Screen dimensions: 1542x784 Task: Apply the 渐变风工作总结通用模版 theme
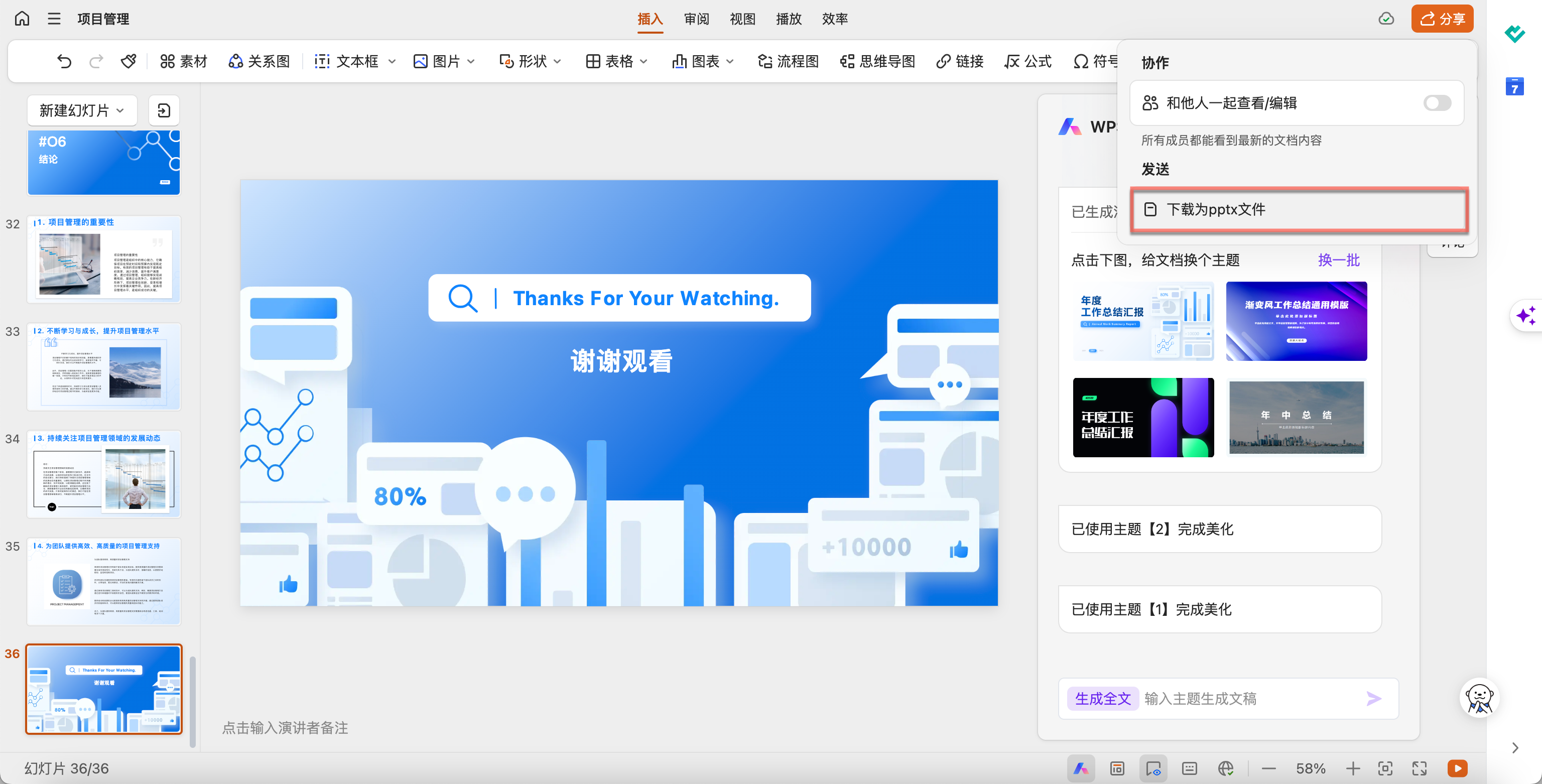click(1296, 321)
